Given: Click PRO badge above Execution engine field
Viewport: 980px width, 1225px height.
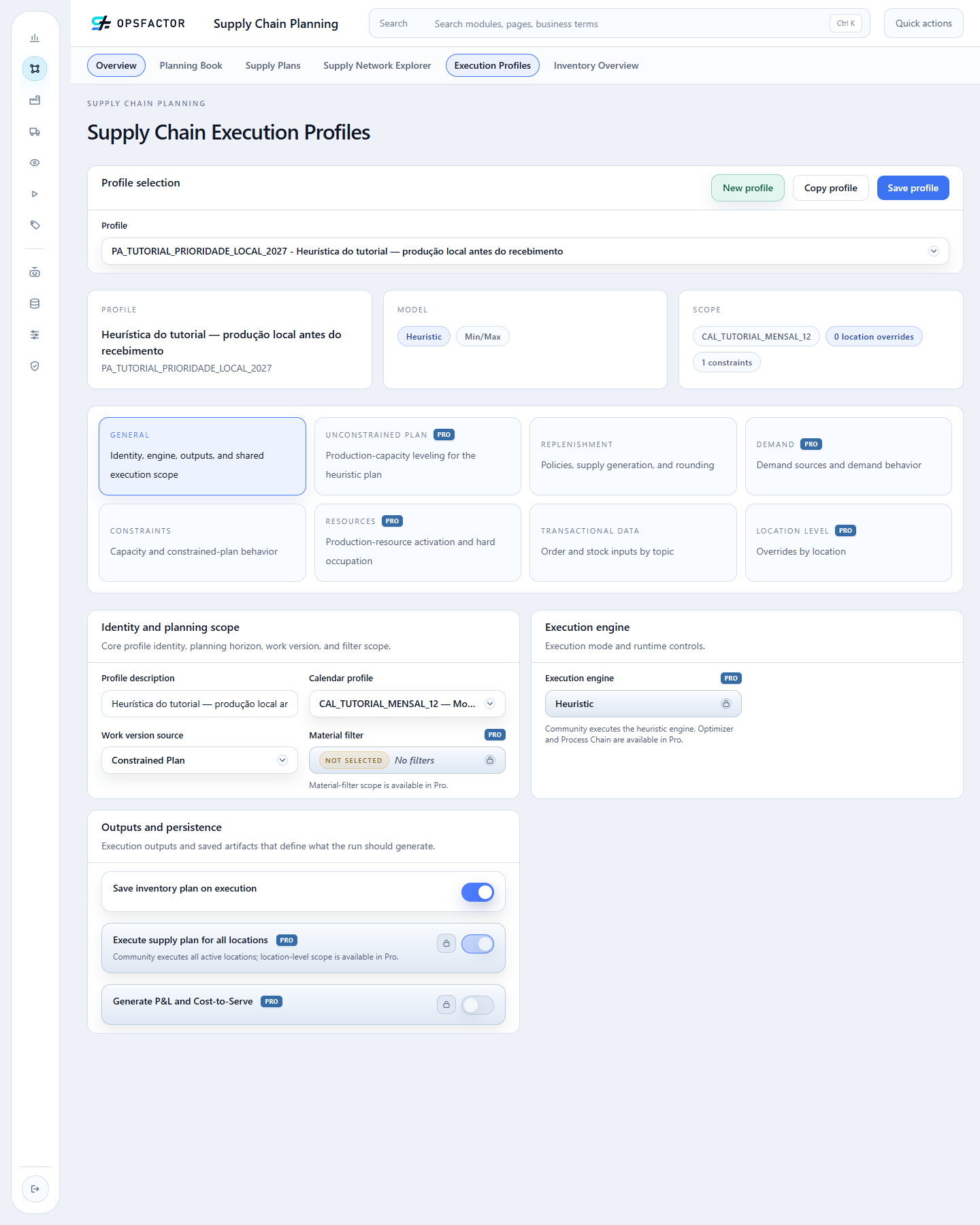Looking at the screenshot, I should point(731,679).
